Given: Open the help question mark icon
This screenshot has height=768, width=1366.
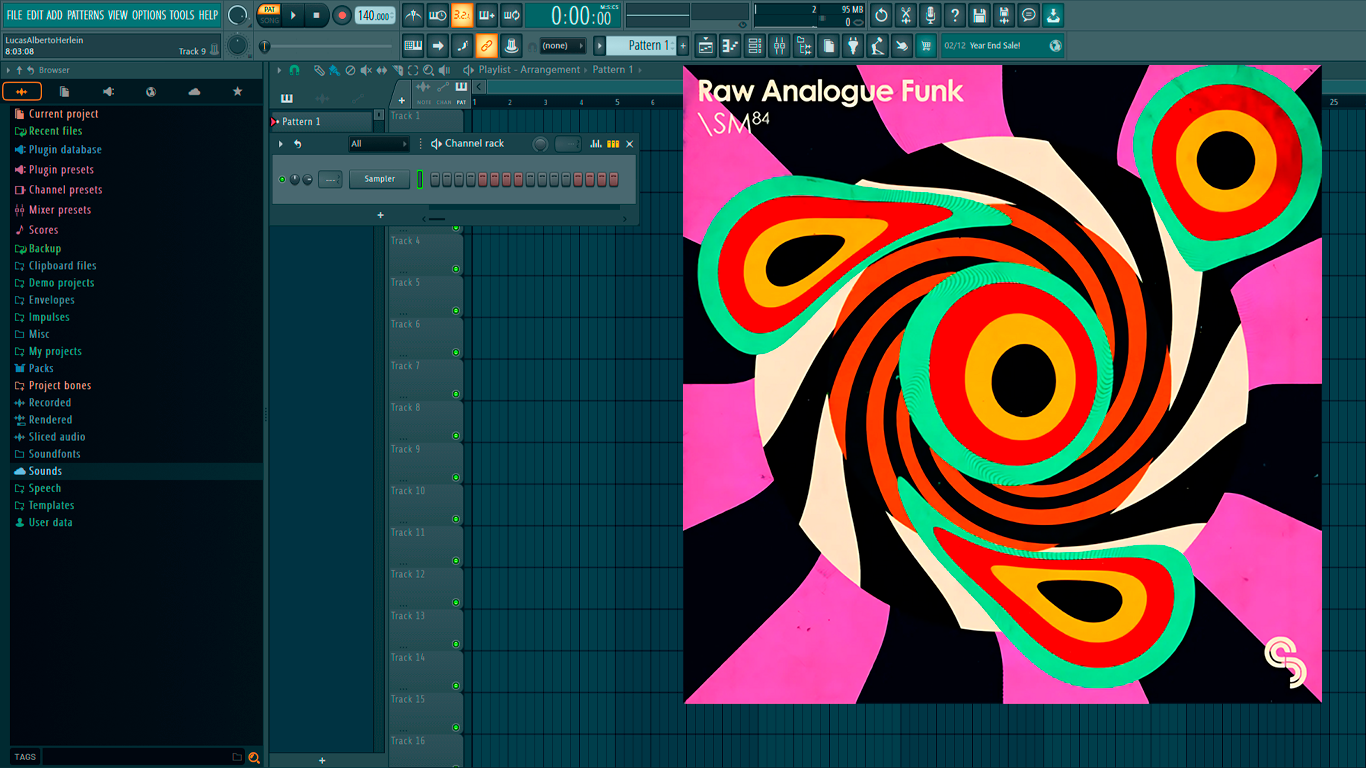Looking at the screenshot, I should coord(955,15).
